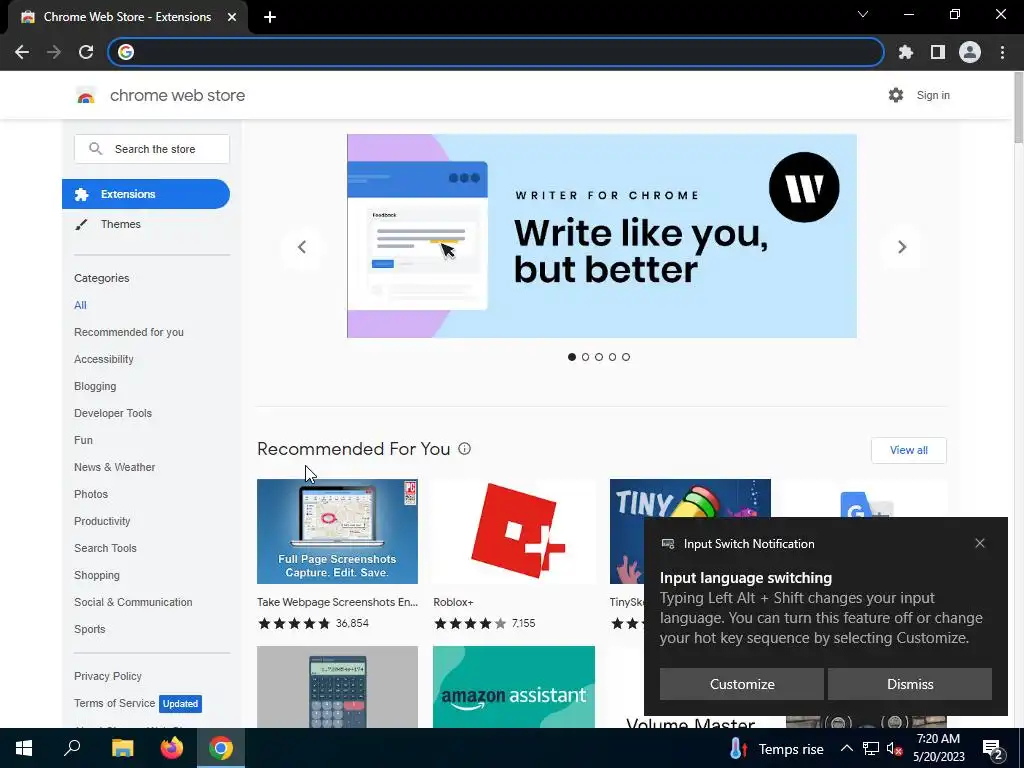Select the fifth carousel dot
The height and width of the screenshot is (768, 1024).
pos(626,357)
